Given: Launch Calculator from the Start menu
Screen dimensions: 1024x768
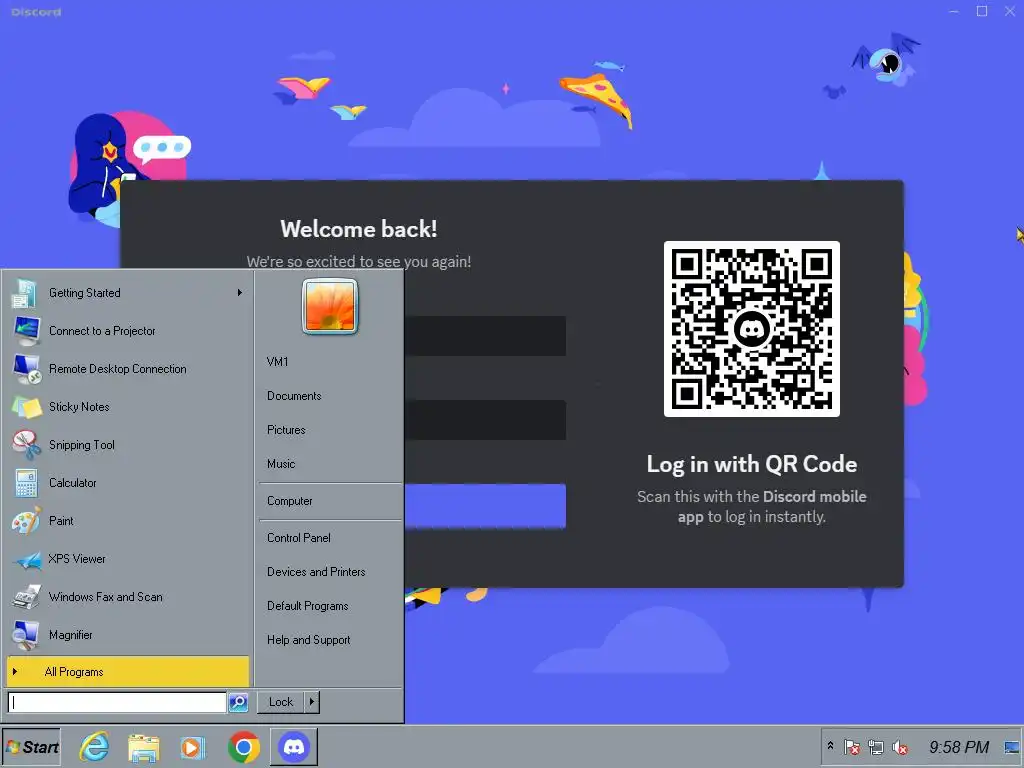Looking at the screenshot, I should coord(127,483).
